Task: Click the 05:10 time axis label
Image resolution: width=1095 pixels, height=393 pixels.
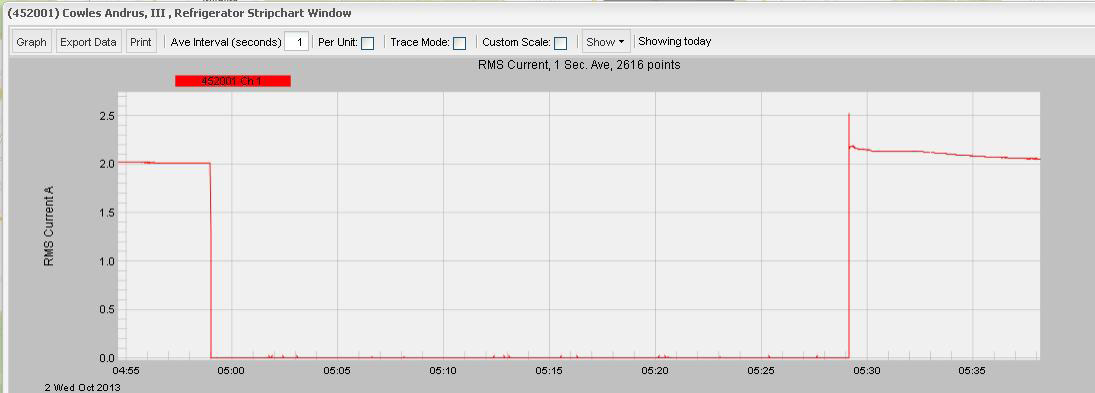Action: tap(443, 371)
